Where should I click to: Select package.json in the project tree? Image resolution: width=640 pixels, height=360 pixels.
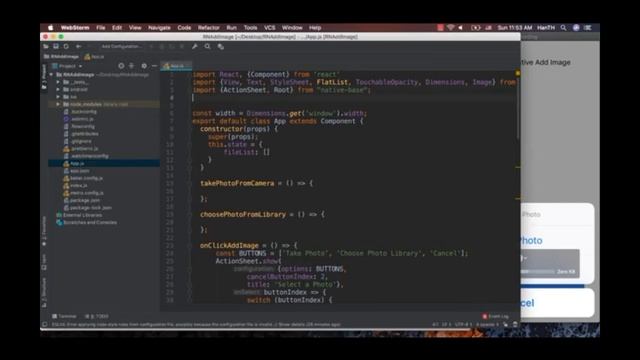pos(82,200)
